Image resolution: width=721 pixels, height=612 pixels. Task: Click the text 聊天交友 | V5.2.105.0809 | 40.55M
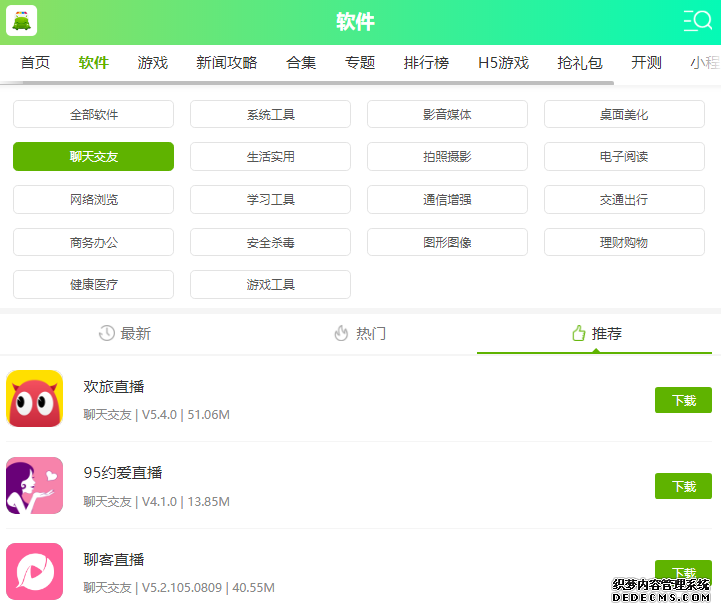click(179, 588)
